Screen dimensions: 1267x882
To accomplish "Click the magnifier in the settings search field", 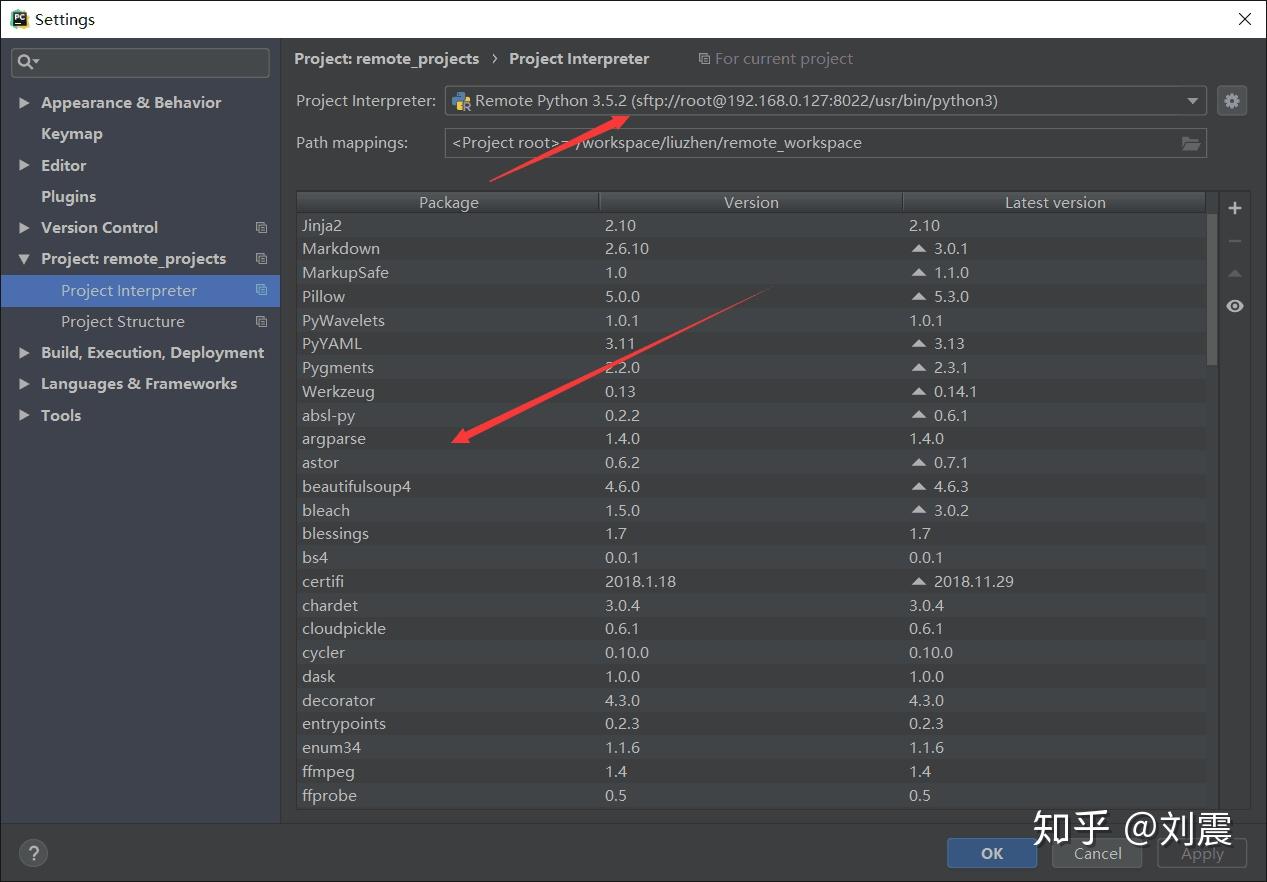I will pyautogui.click(x=27, y=63).
